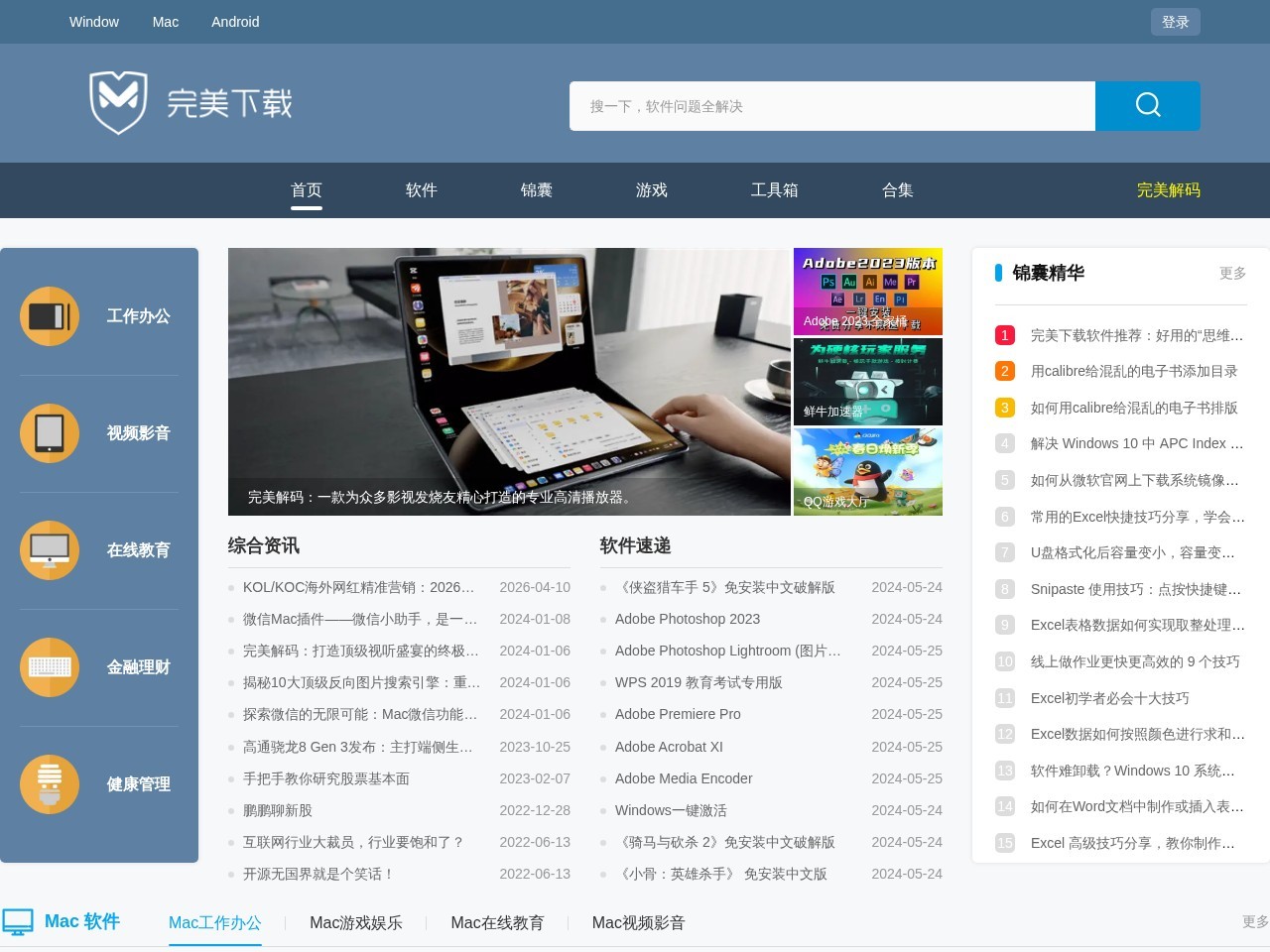
Task: Click the magnifier search button
Action: 1148,106
